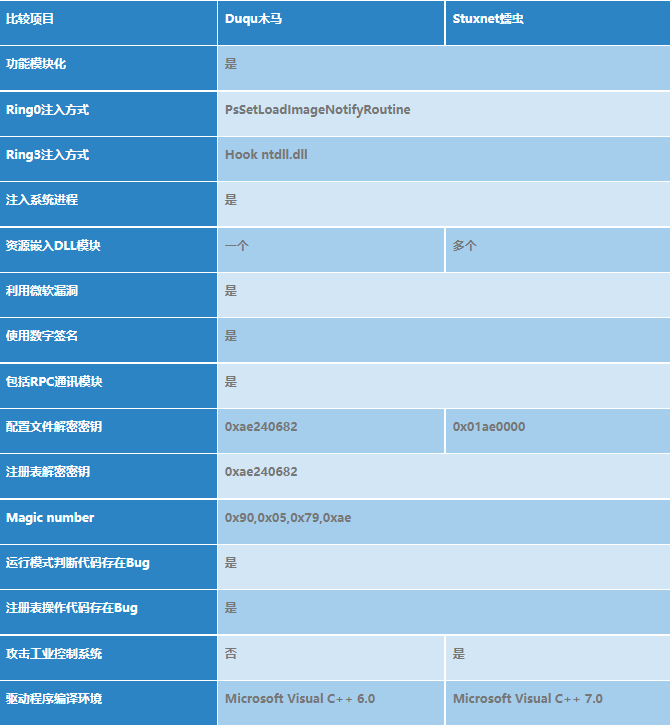Screen dimensions: 670x726
Task: Select 'Microsoft Visual C++ 7.0'
Action: point(528,699)
